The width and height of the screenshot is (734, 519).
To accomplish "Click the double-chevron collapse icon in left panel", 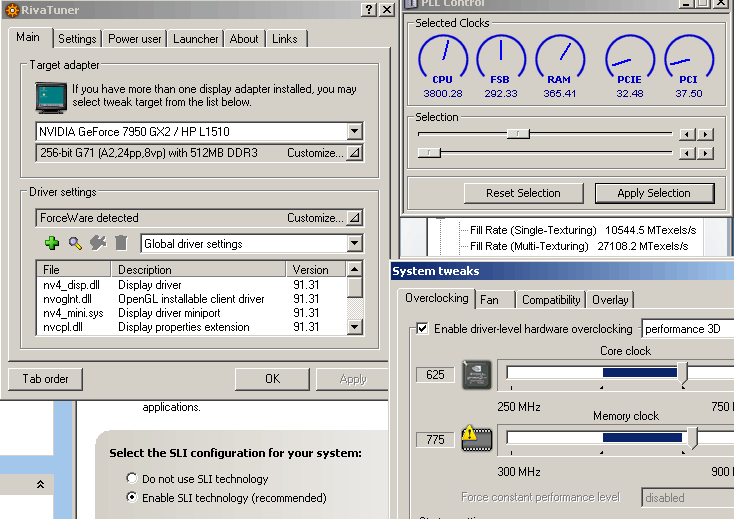I will click(40, 484).
